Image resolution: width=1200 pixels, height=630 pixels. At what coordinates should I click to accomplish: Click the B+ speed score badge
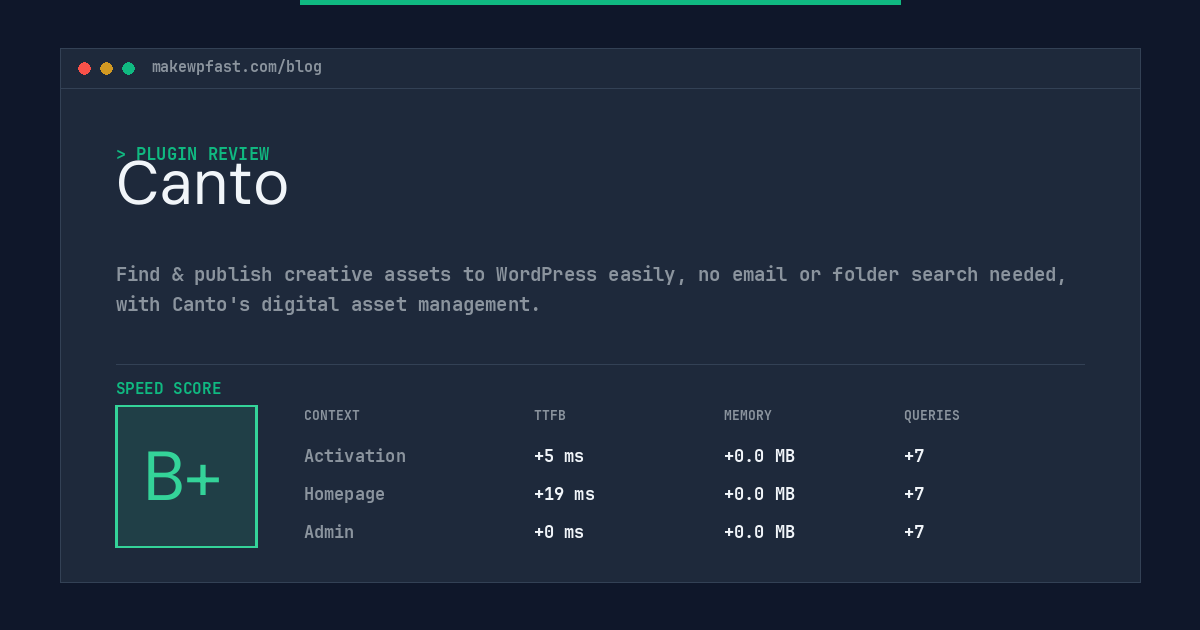click(x=186, y=476)
